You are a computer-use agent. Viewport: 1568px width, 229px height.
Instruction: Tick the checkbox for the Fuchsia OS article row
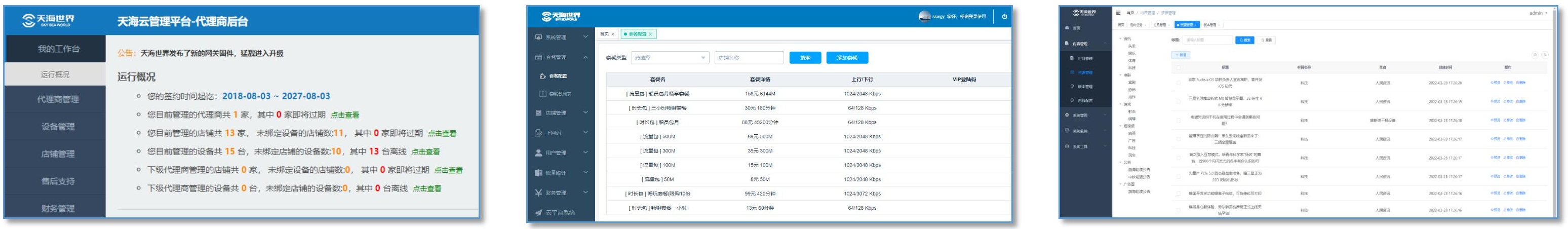pos(1179,83)
